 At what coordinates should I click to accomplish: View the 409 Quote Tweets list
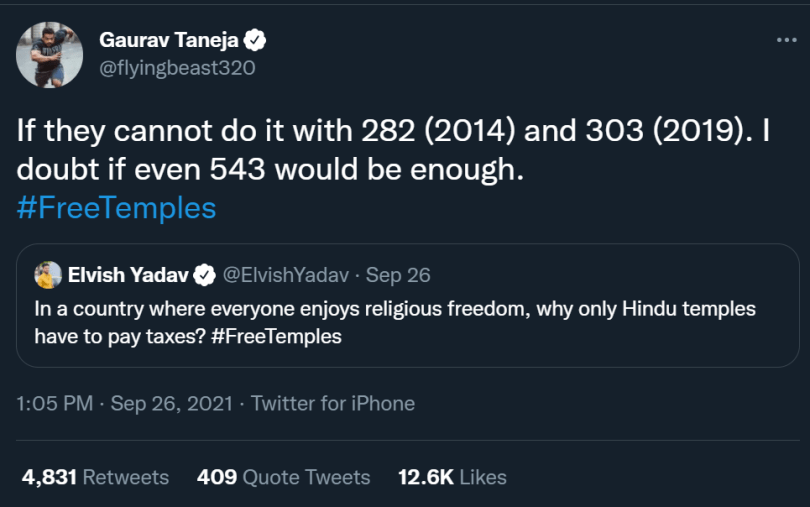[x=284, y=477]
